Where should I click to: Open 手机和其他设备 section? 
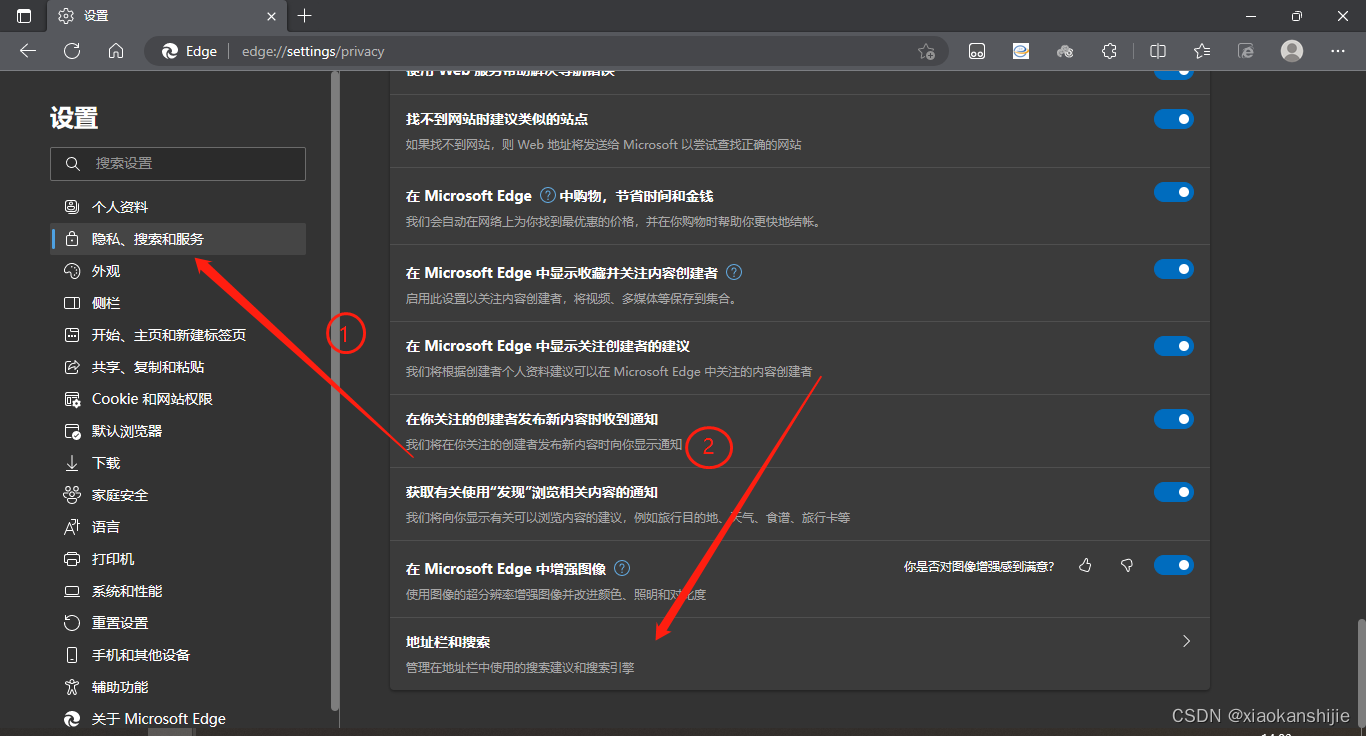click(178, 655)
